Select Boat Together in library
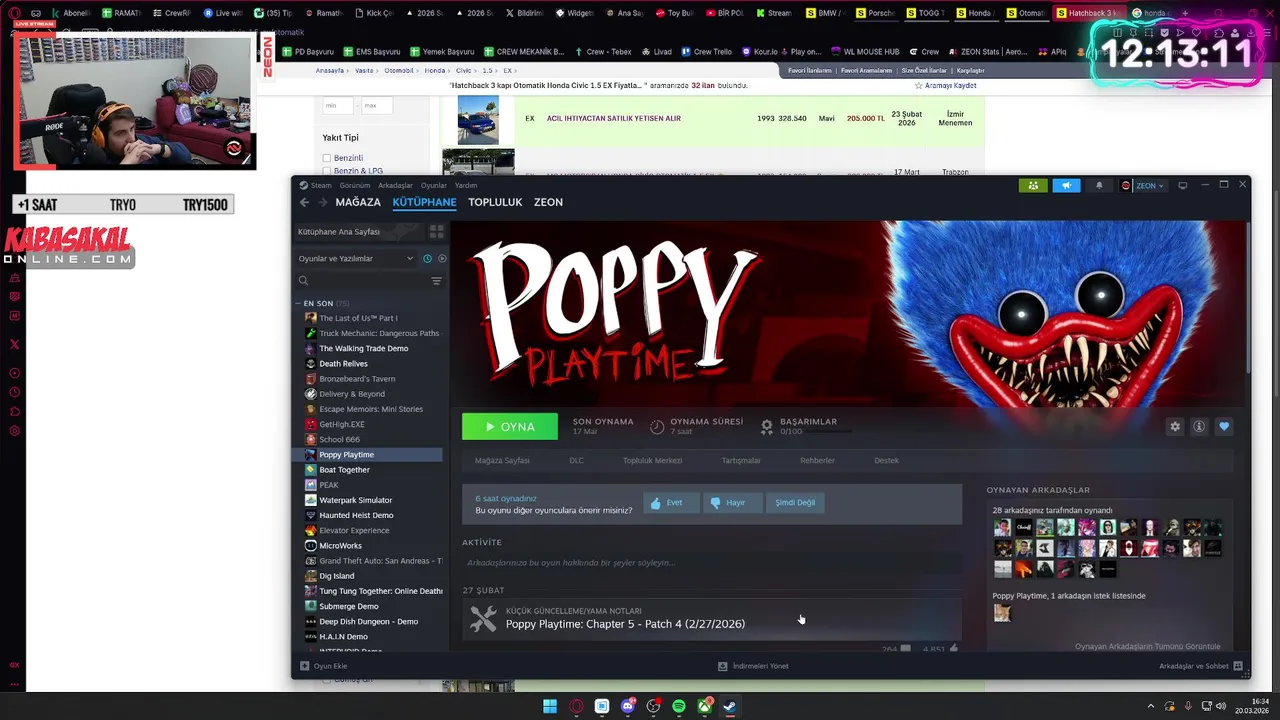 click(x=344, y=470)
